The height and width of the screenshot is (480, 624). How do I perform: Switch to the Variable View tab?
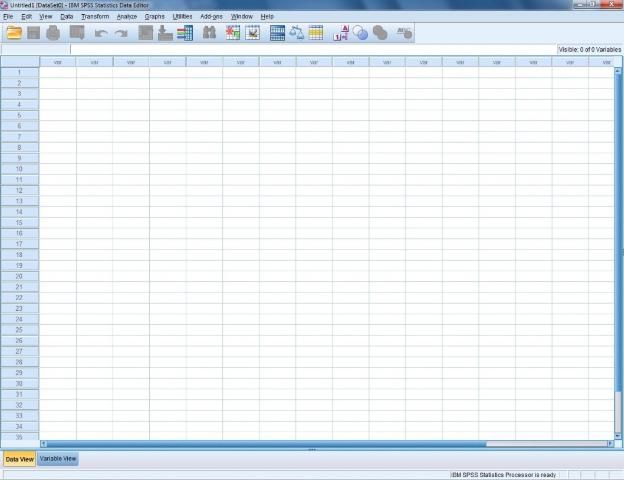pyautogui.click(x=58, y=459)
